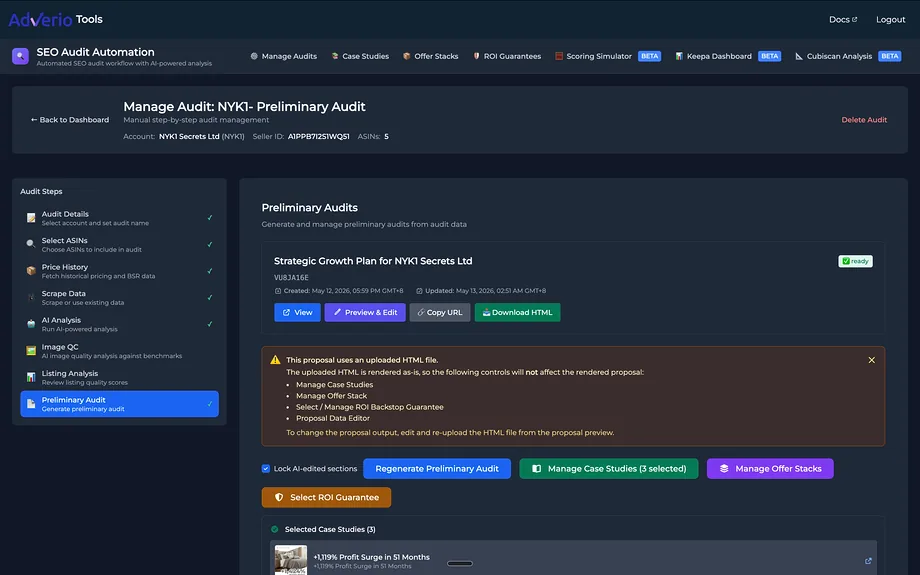Click the Seller ID A1PPB7I2S1WQS1

319,137
